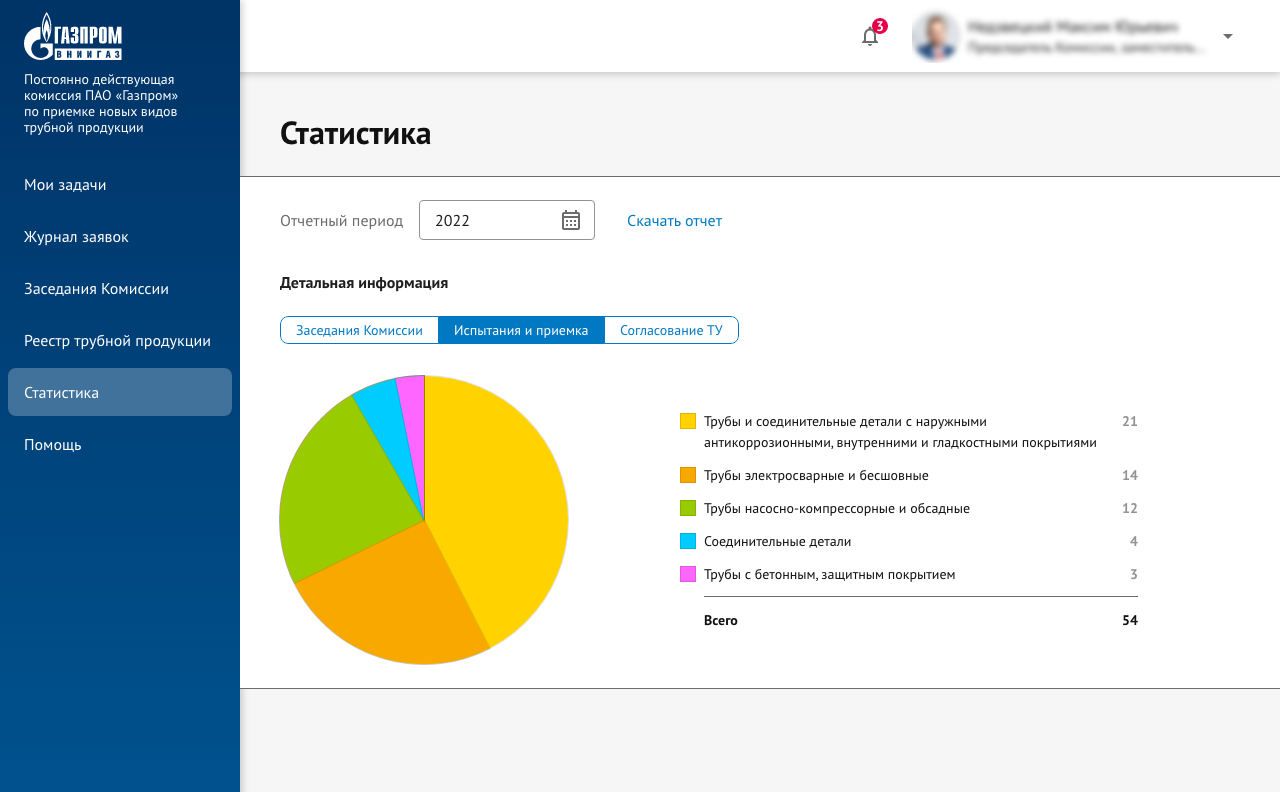Click the user avatar photo
The height and width of the screenshot is (792, 1280).
click(936, 37)
